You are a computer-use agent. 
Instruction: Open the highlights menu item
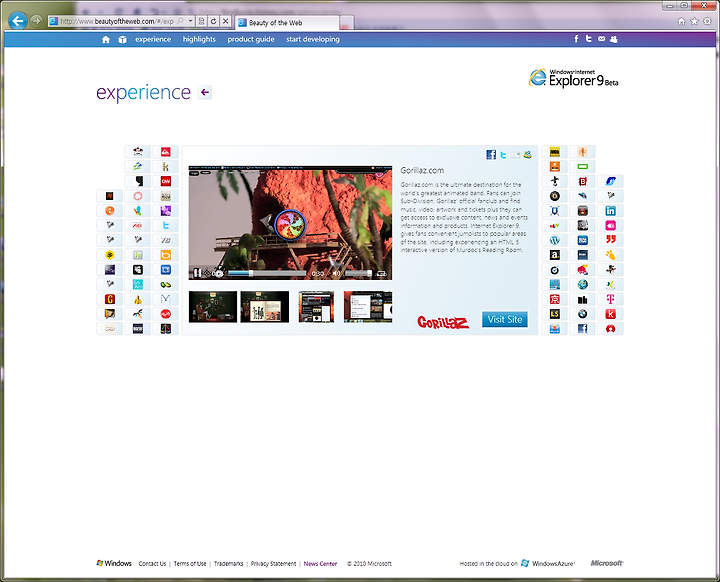(x=199, y=40)
